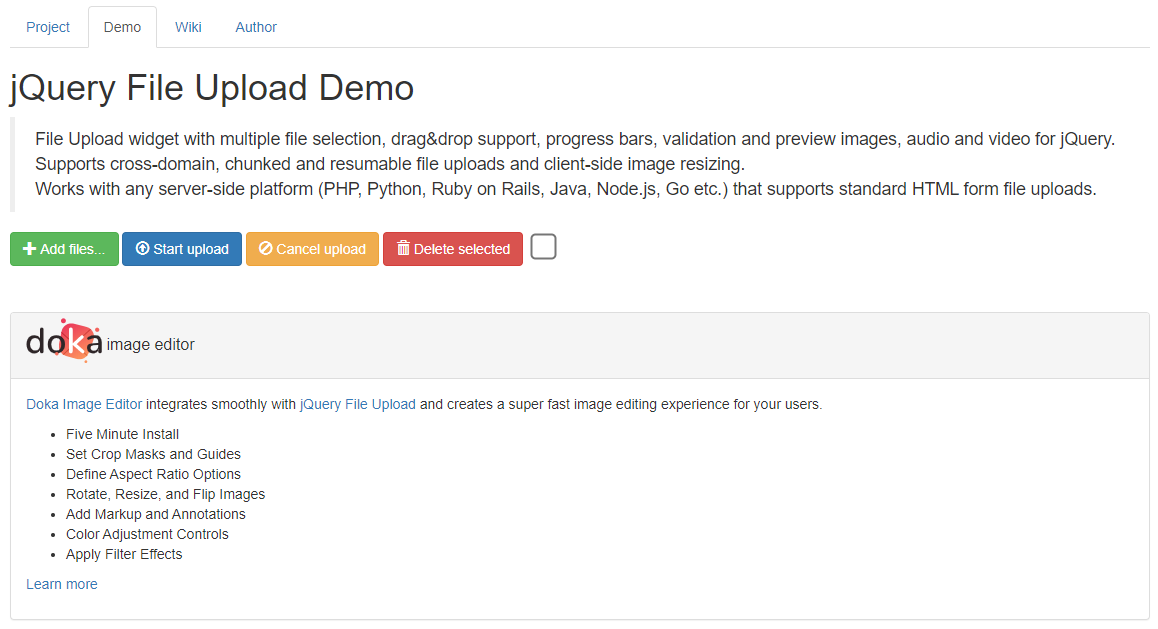Toggle the select-all checkbox beside Delete selected
Screen dimensions: 1158x629
tap(543, 246)
